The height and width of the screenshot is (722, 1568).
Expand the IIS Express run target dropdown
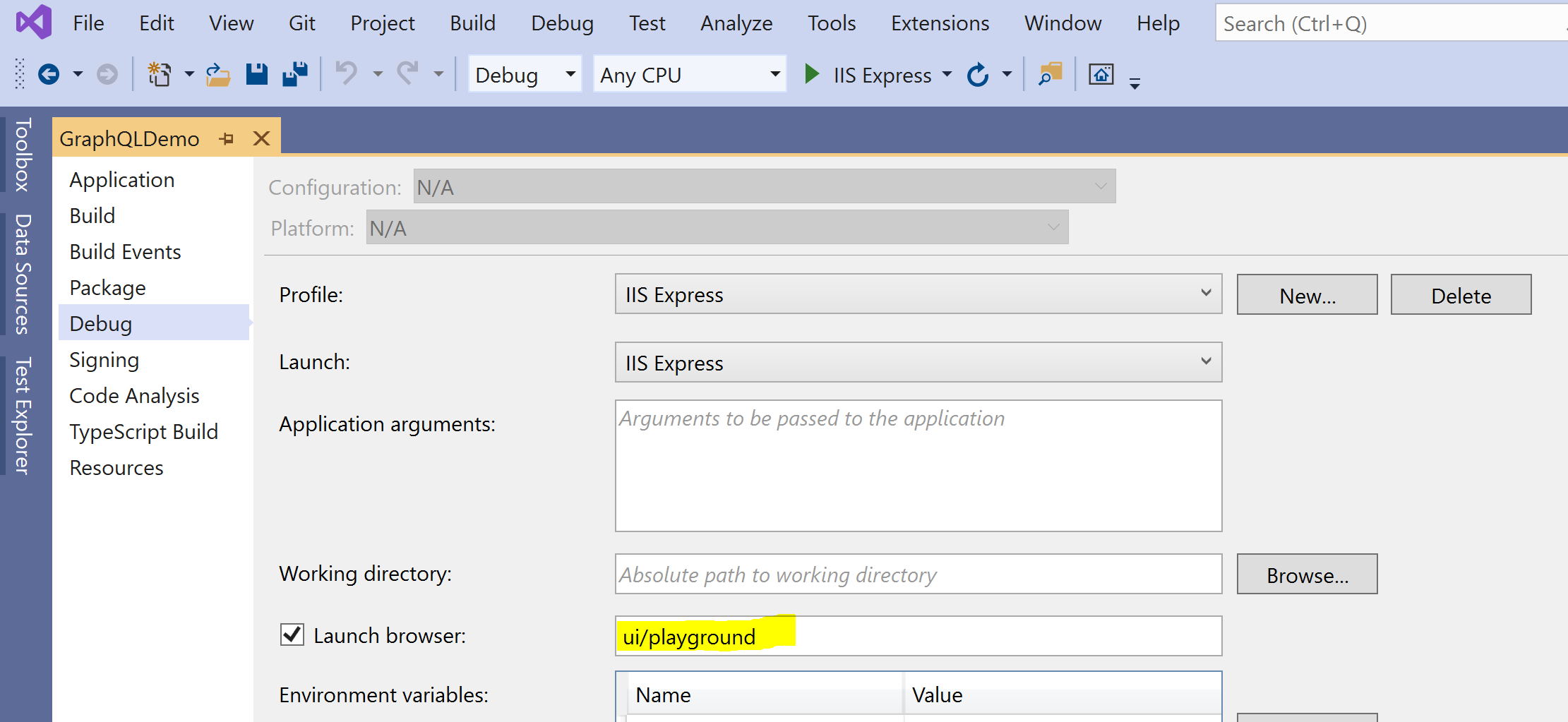[947, 74]
